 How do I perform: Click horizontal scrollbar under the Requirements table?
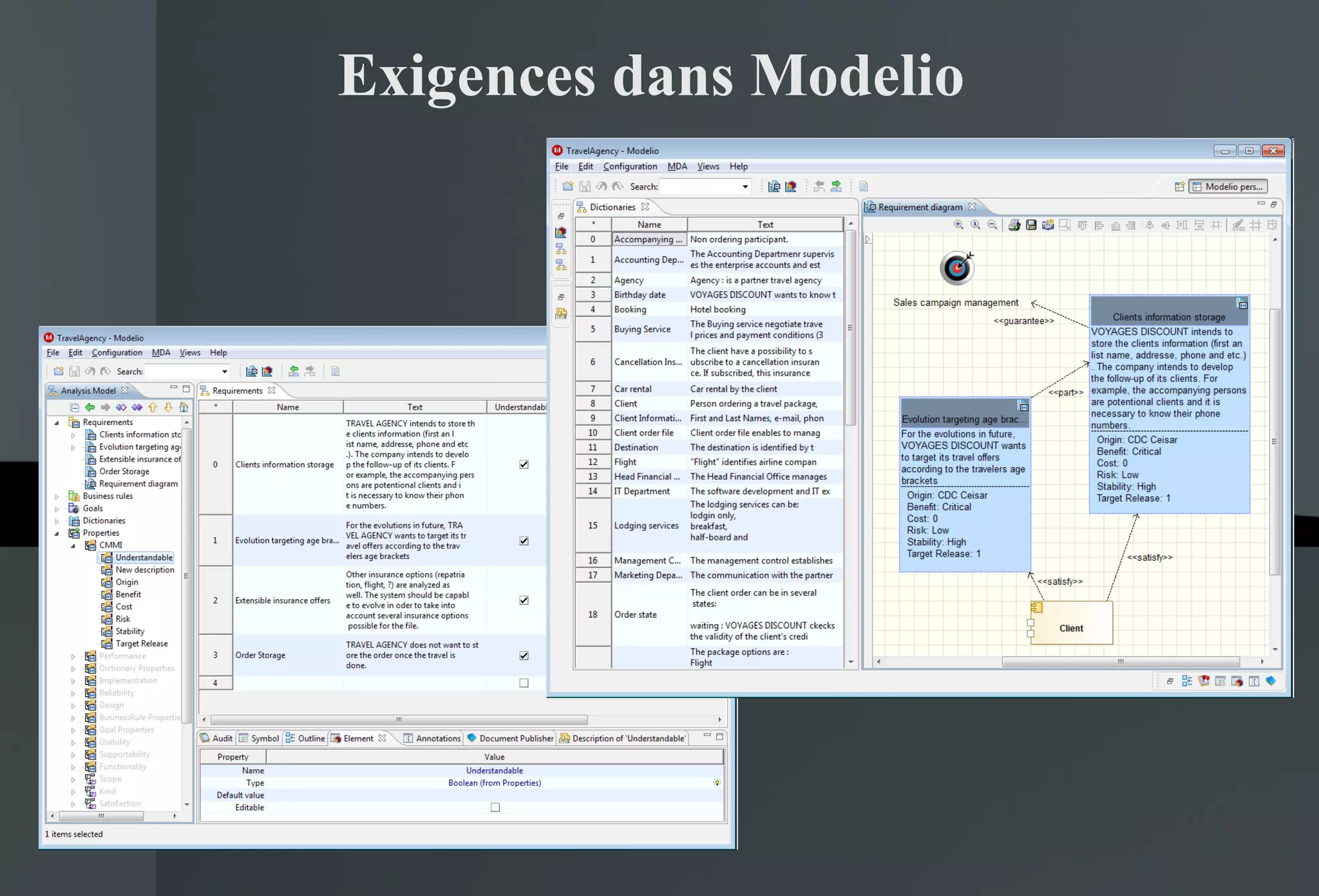(x=399, y=720)
